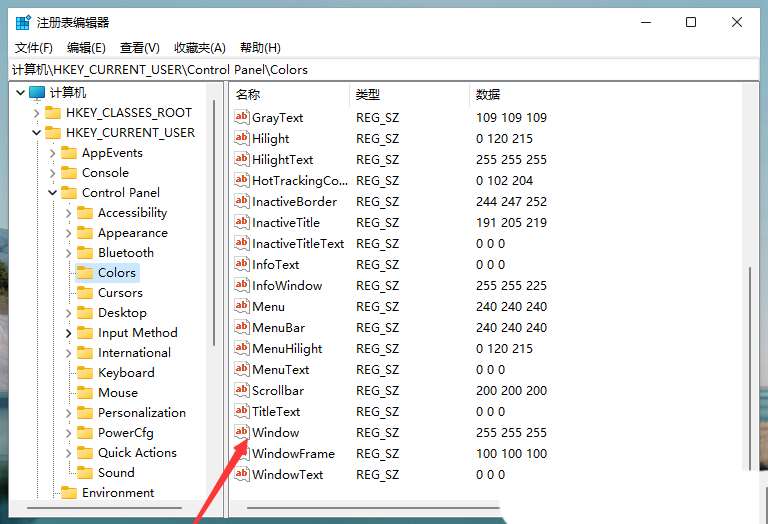
Task: Click the 100 100 100 WindowFrame data
Action: [x=511, y=453]
